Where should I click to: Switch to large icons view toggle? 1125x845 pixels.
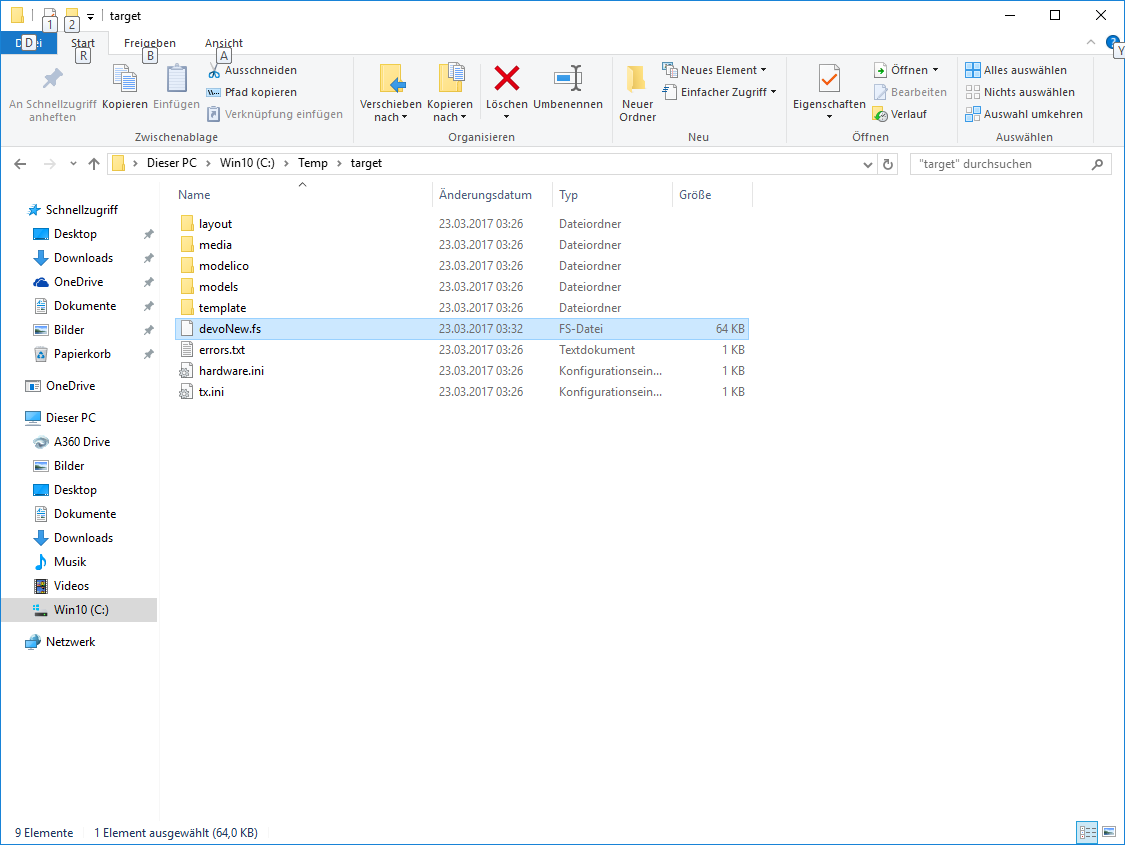[1109, 832]
